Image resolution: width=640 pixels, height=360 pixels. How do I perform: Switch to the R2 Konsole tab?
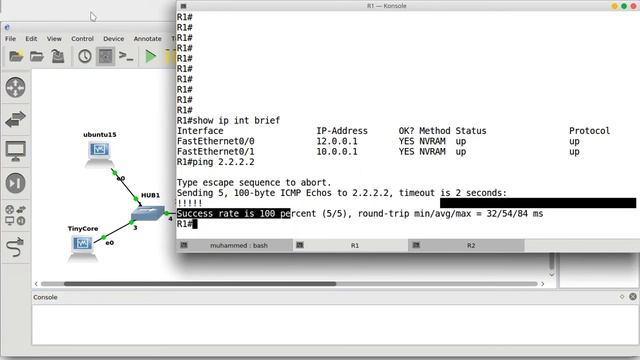coord(467,245)
